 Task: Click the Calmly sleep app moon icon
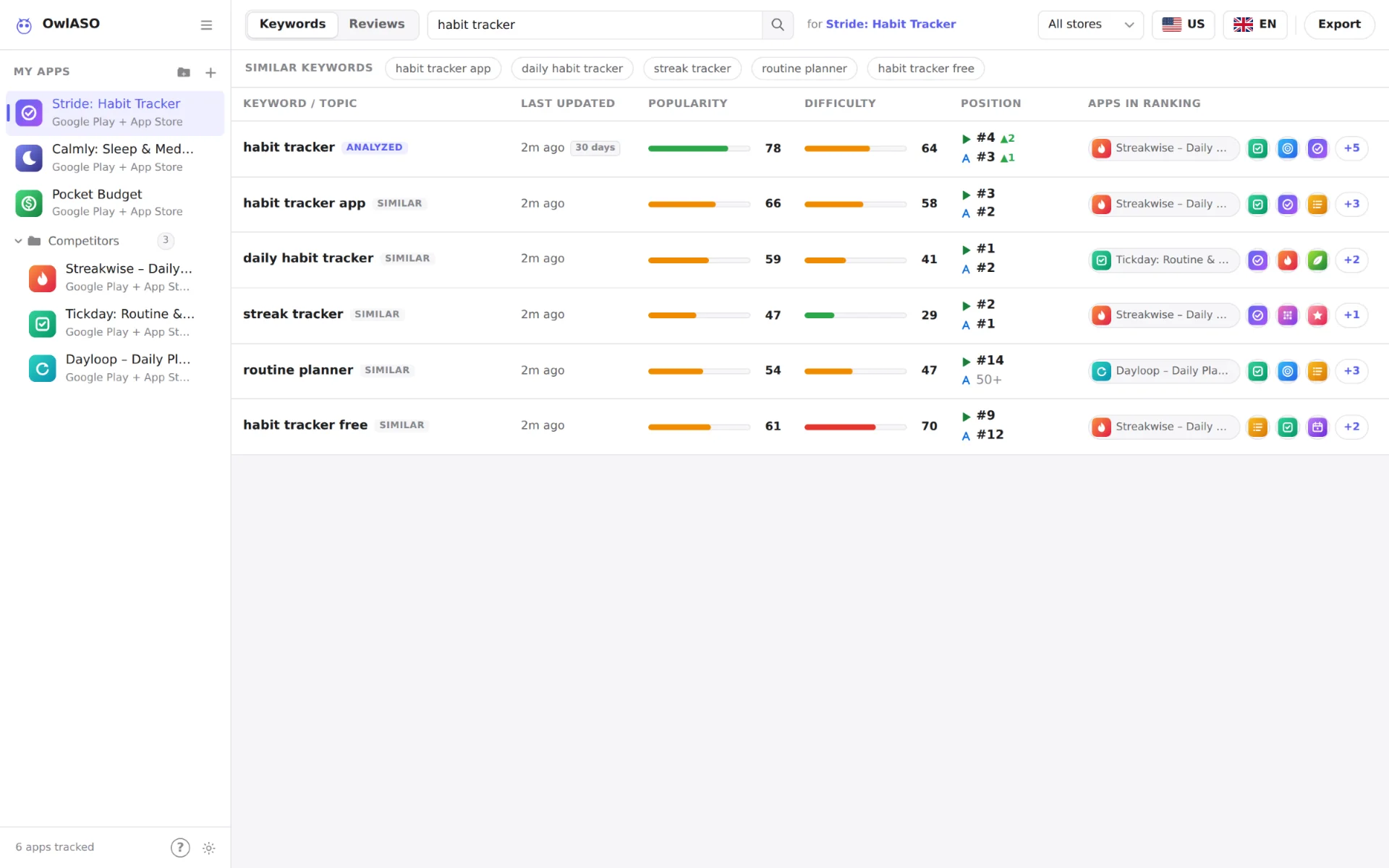pyautogui.click(x=29, y=158)
